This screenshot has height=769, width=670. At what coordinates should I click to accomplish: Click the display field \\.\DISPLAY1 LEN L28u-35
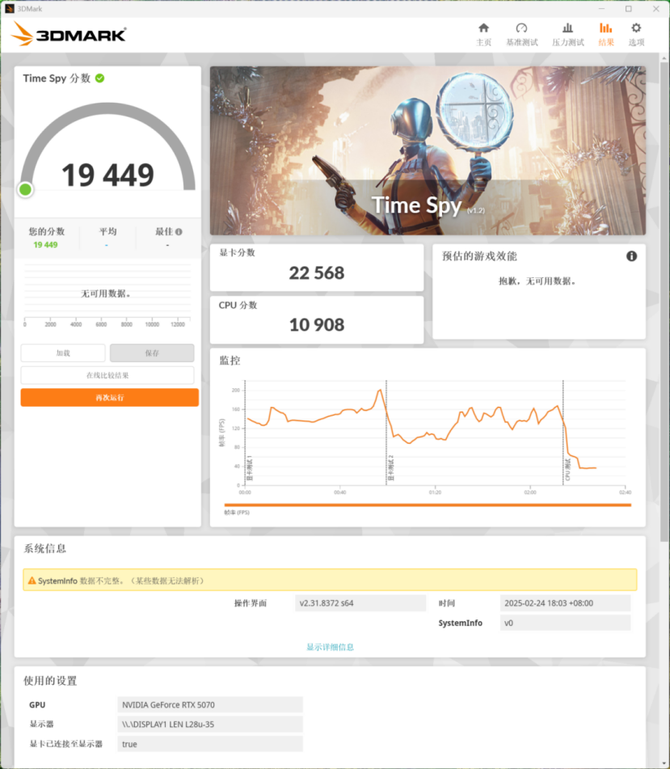(210, 724)
